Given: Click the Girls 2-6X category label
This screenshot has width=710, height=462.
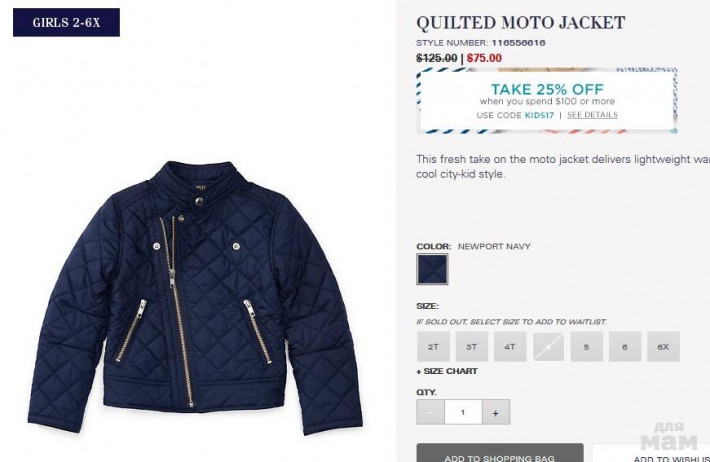Looking at the screenshot, I should (67, 22).
